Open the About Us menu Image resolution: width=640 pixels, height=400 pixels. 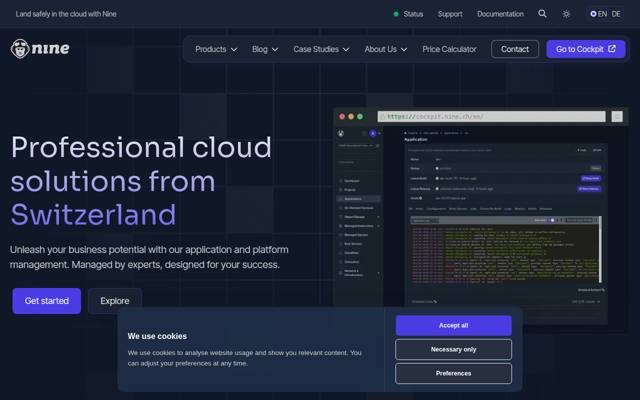click(x=386, y=49)
